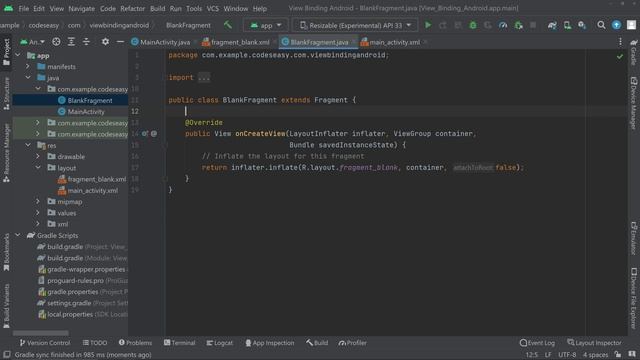The width and height of the screenshot is (640, 360).
Task: Collapse Gradle Scripts node
Action: pyautogui.click(x=18, y=235)
